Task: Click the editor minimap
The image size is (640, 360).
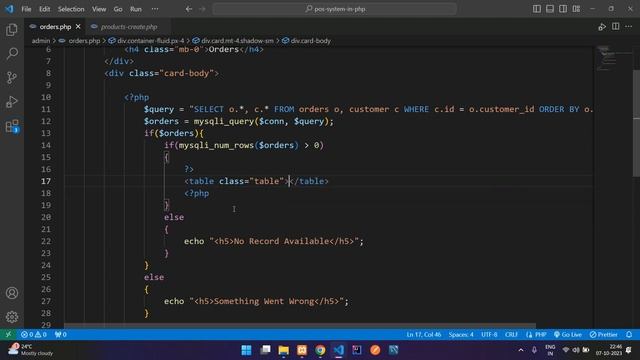Action: click(x=612, y=59)
